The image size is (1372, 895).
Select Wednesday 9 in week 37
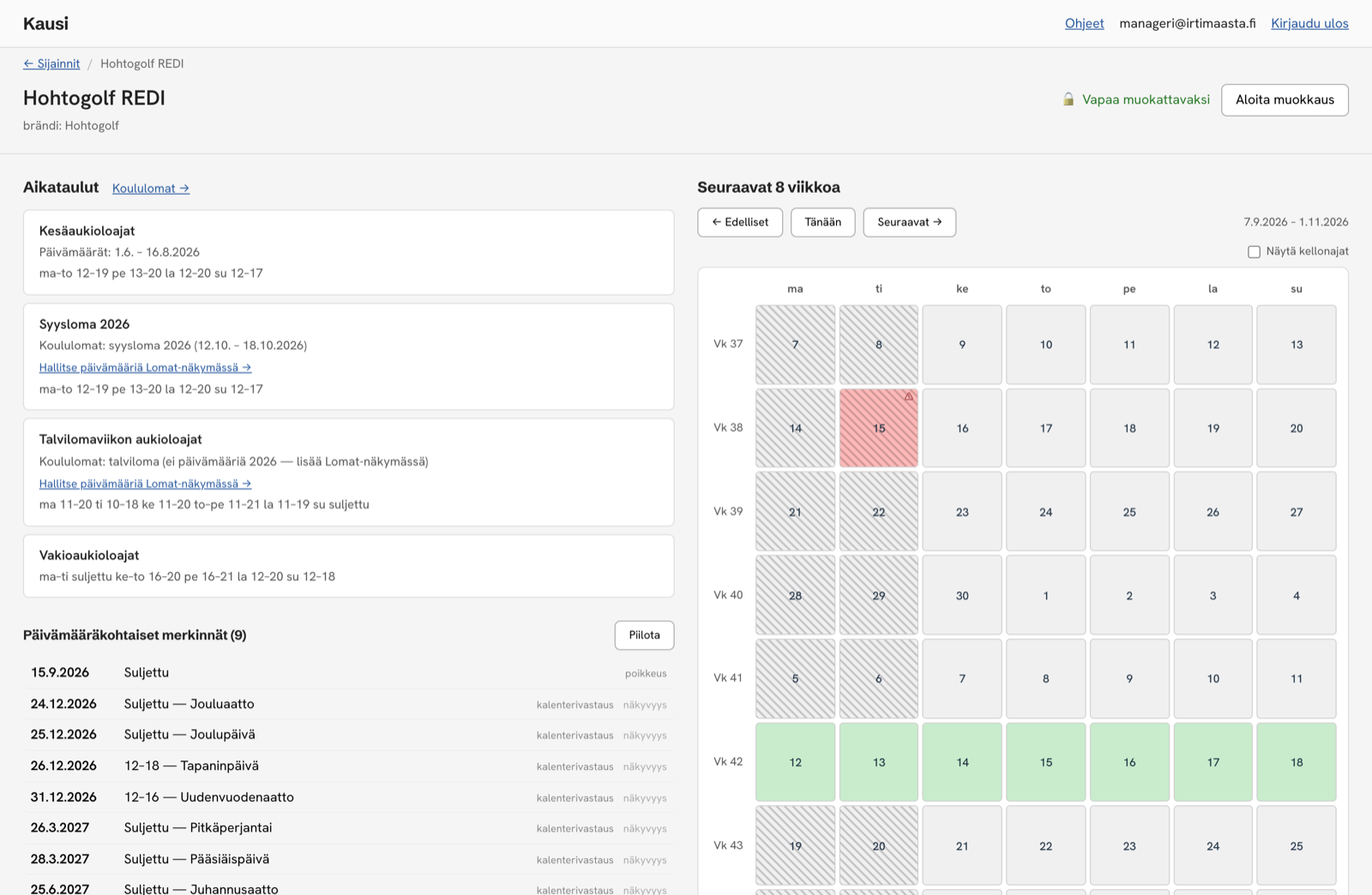point(962,345)
